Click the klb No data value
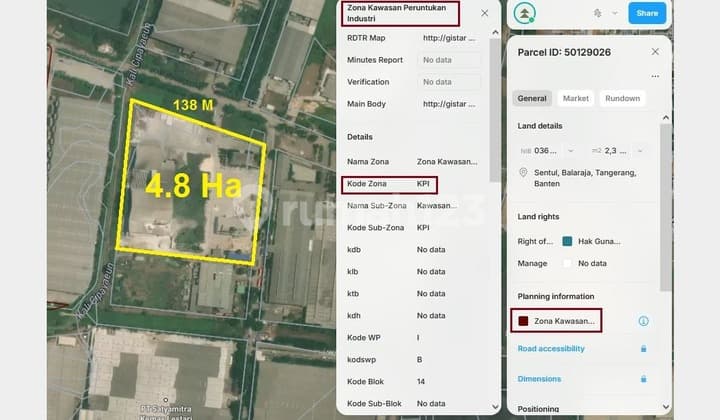 point(431,272)
